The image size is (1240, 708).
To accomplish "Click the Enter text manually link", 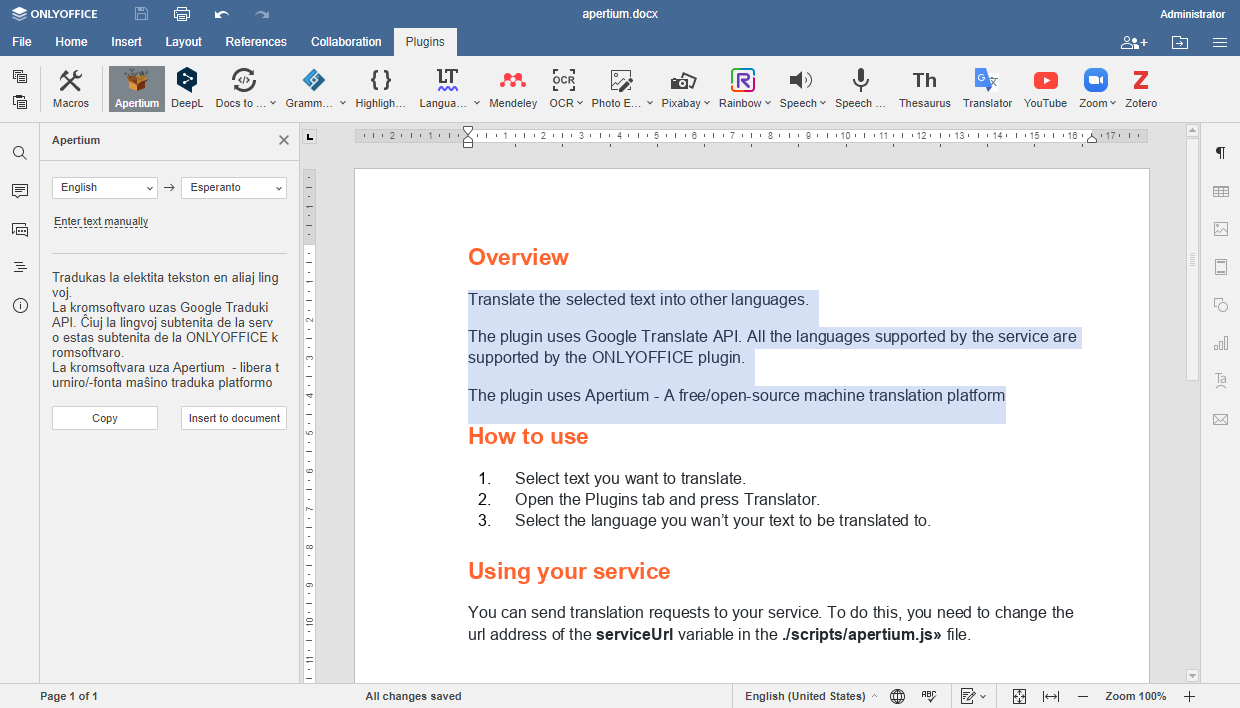I will coord(101,222).
